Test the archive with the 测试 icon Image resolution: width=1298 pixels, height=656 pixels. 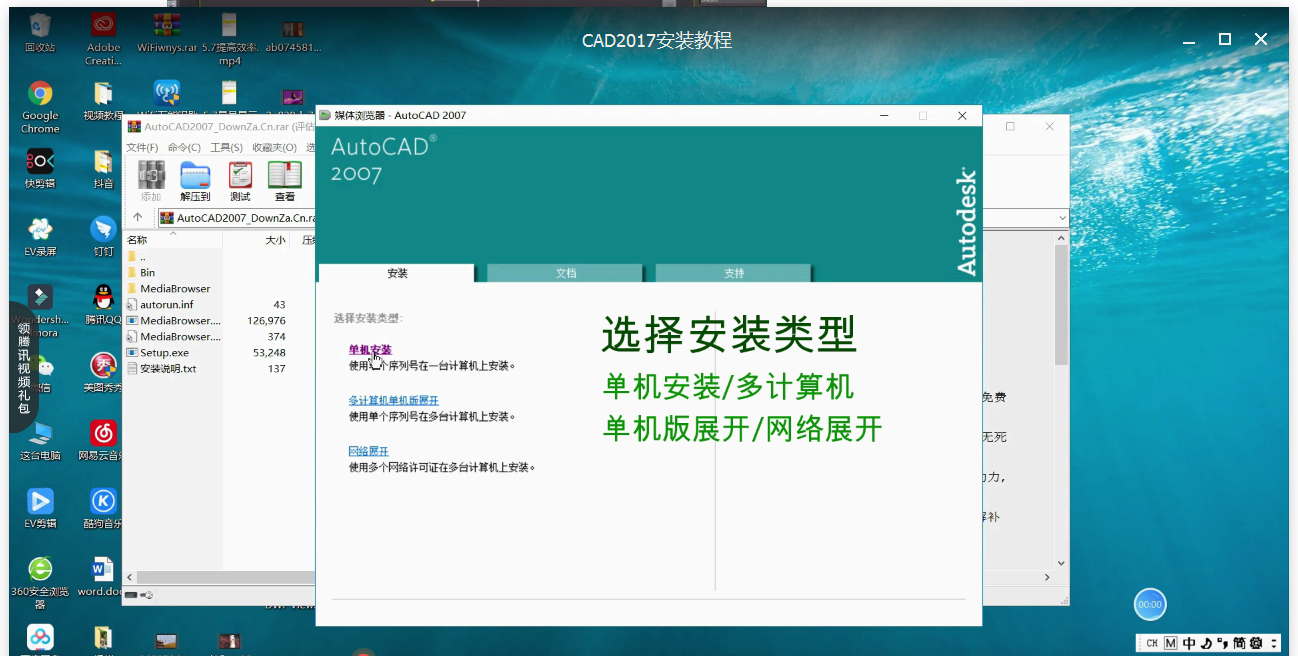(x=239, y=180)
